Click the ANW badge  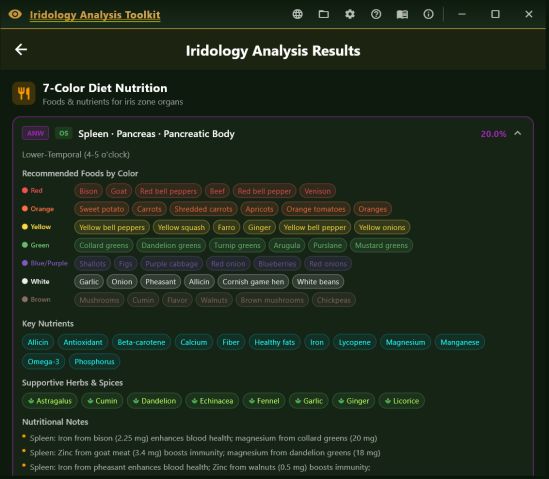(x=35, y=133)
